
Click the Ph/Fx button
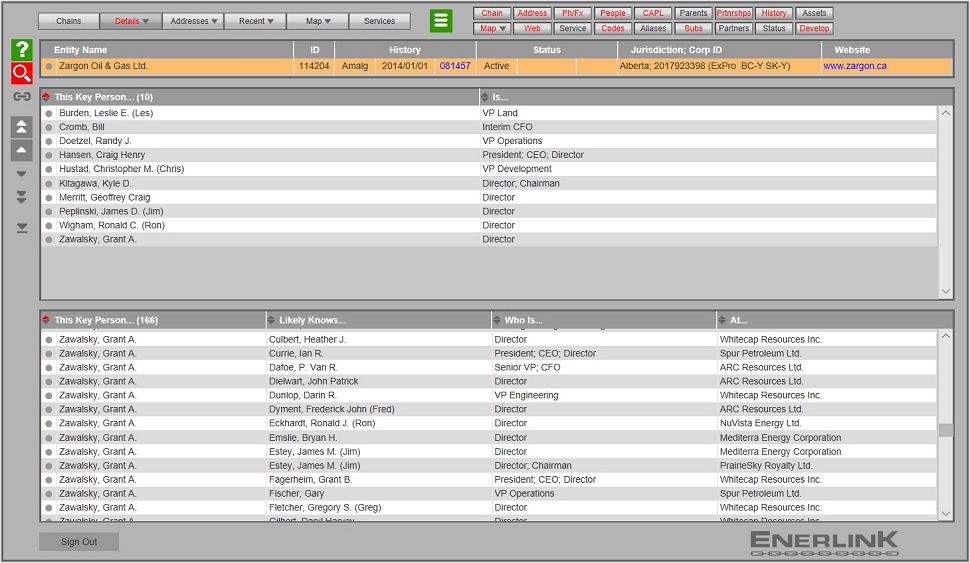(572, 13)
